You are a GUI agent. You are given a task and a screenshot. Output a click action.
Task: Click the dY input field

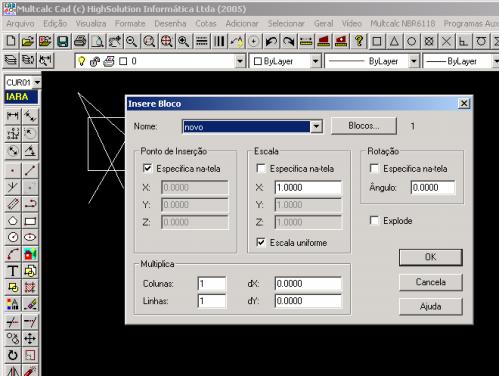point(308,301)
